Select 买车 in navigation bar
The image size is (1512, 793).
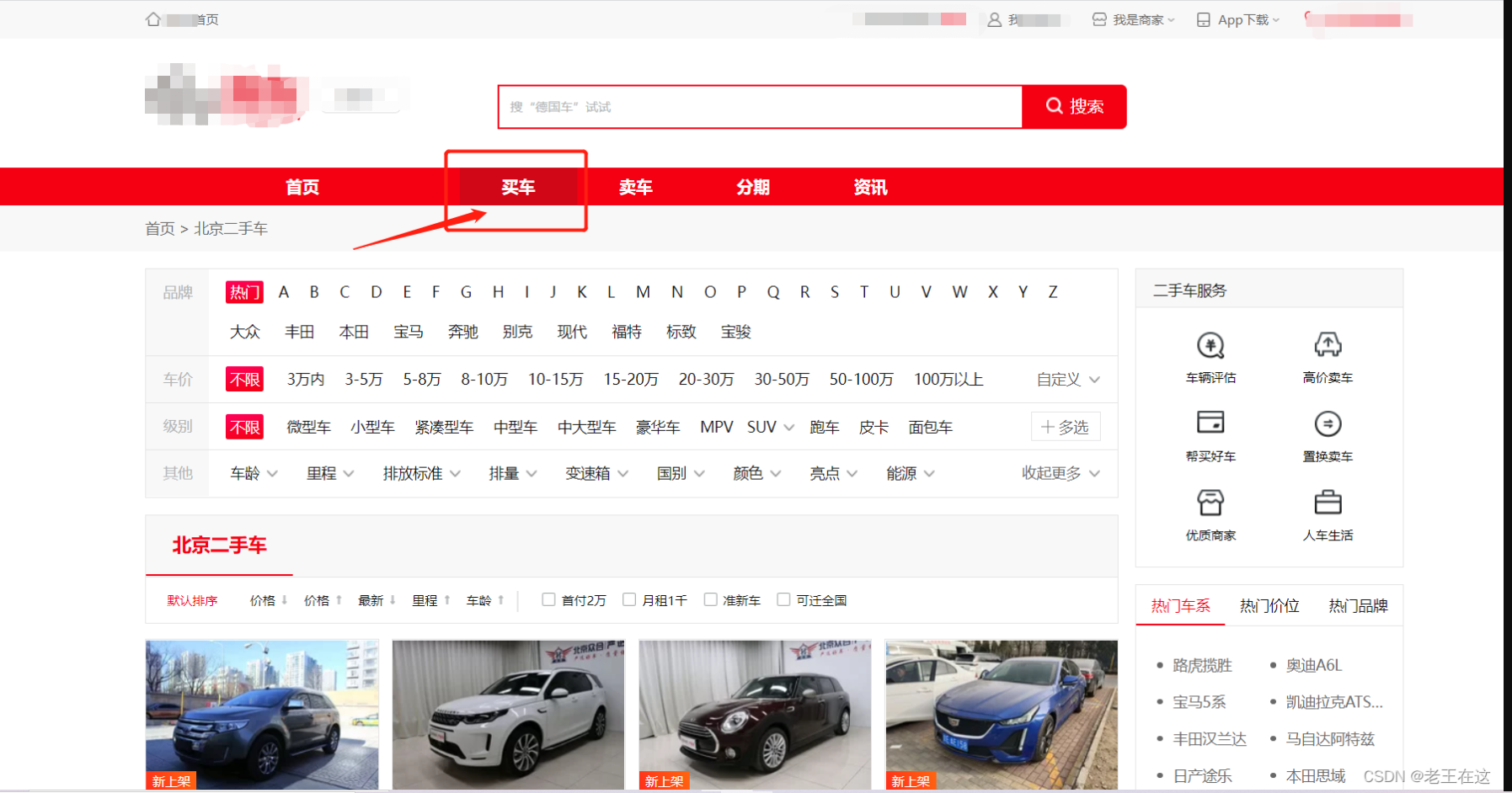pos(518,187)
